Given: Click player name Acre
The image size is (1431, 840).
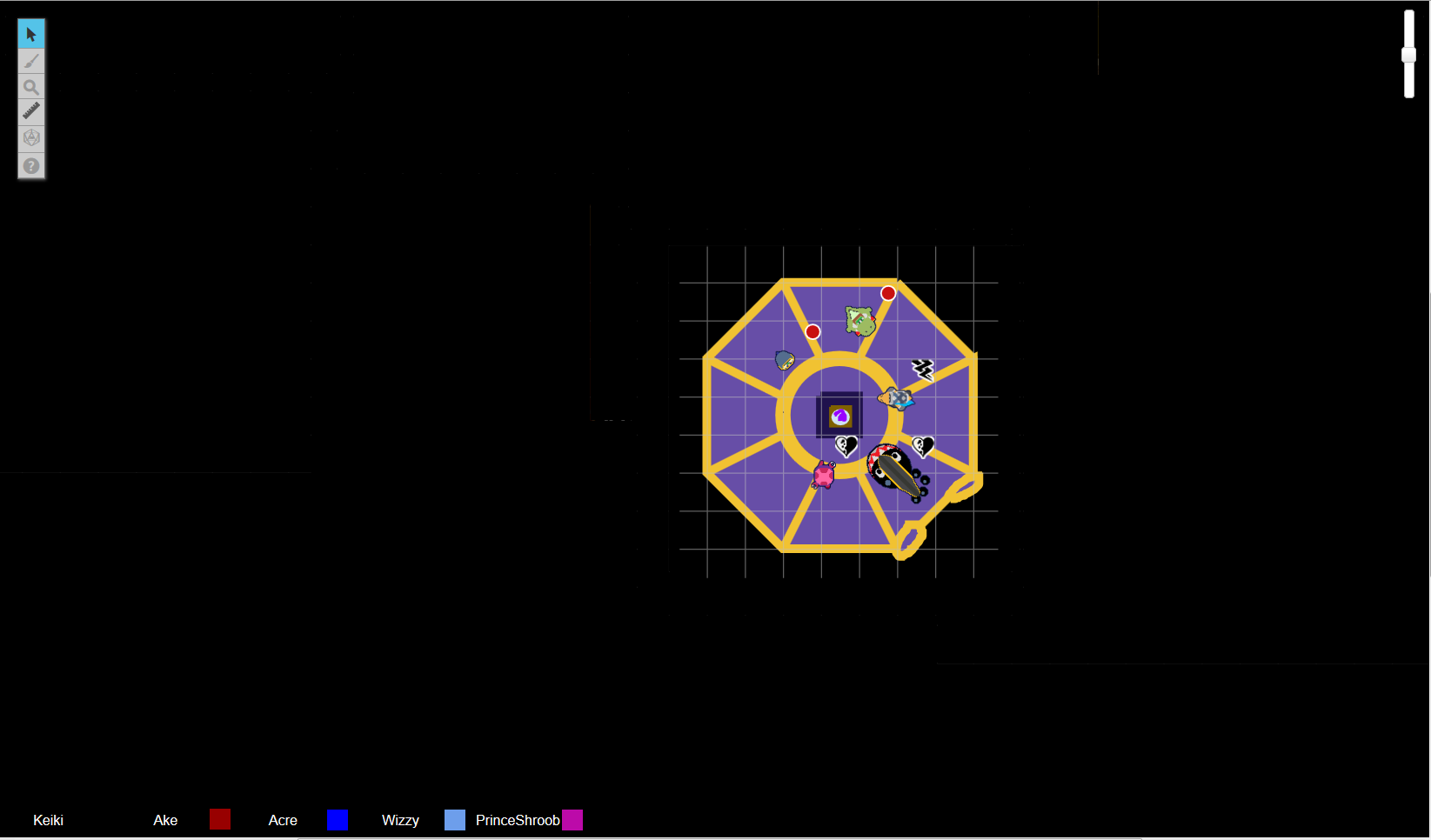Looking at the screenshot, I should [283, 820].
